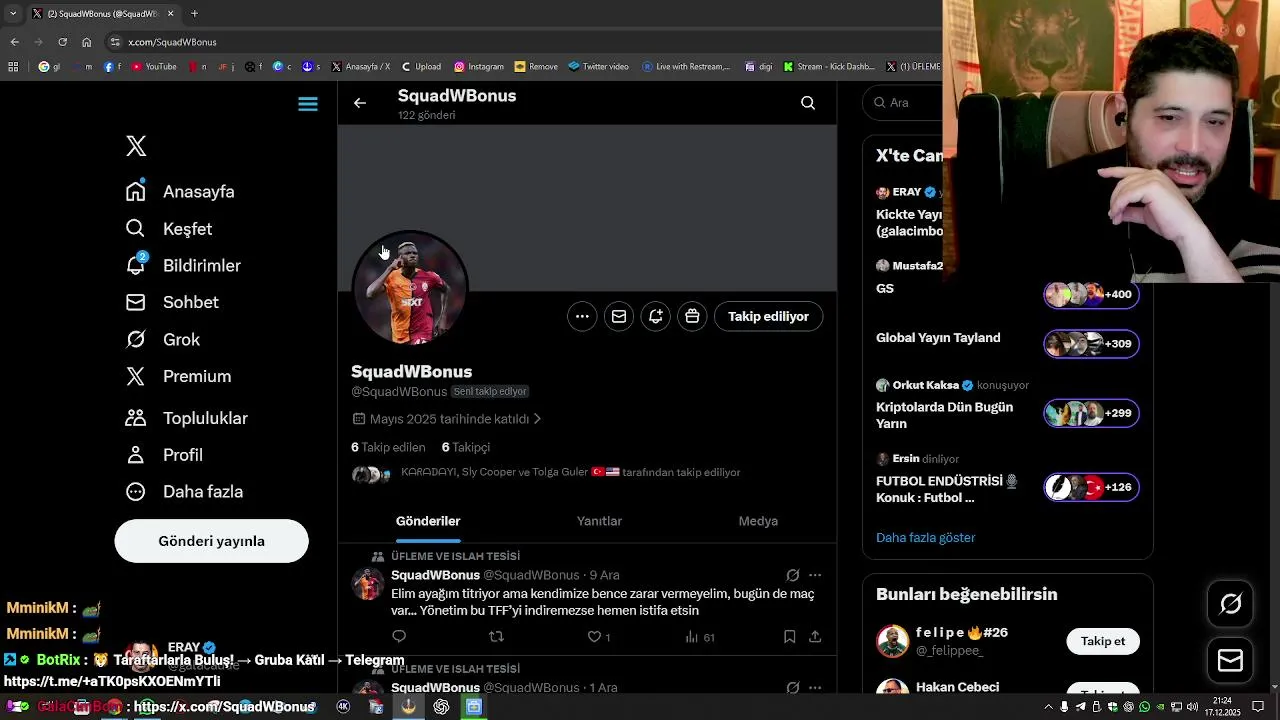Open Live with Restream bookmark
This screenshot has height=720, width=1280.
click(686, 67)
